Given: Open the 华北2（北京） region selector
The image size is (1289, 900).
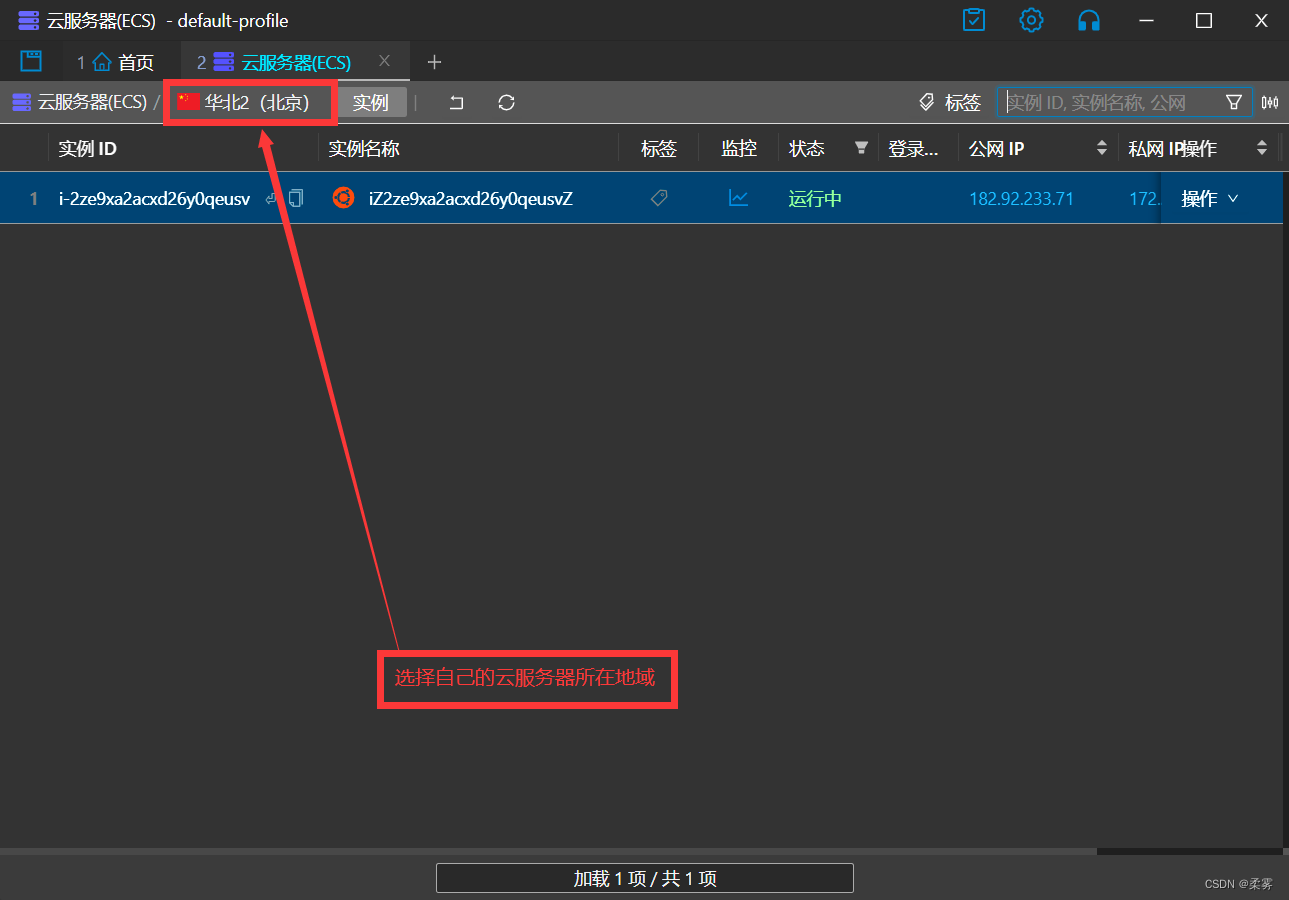Looking at the screenshot, I should click(x=244, y=102).
